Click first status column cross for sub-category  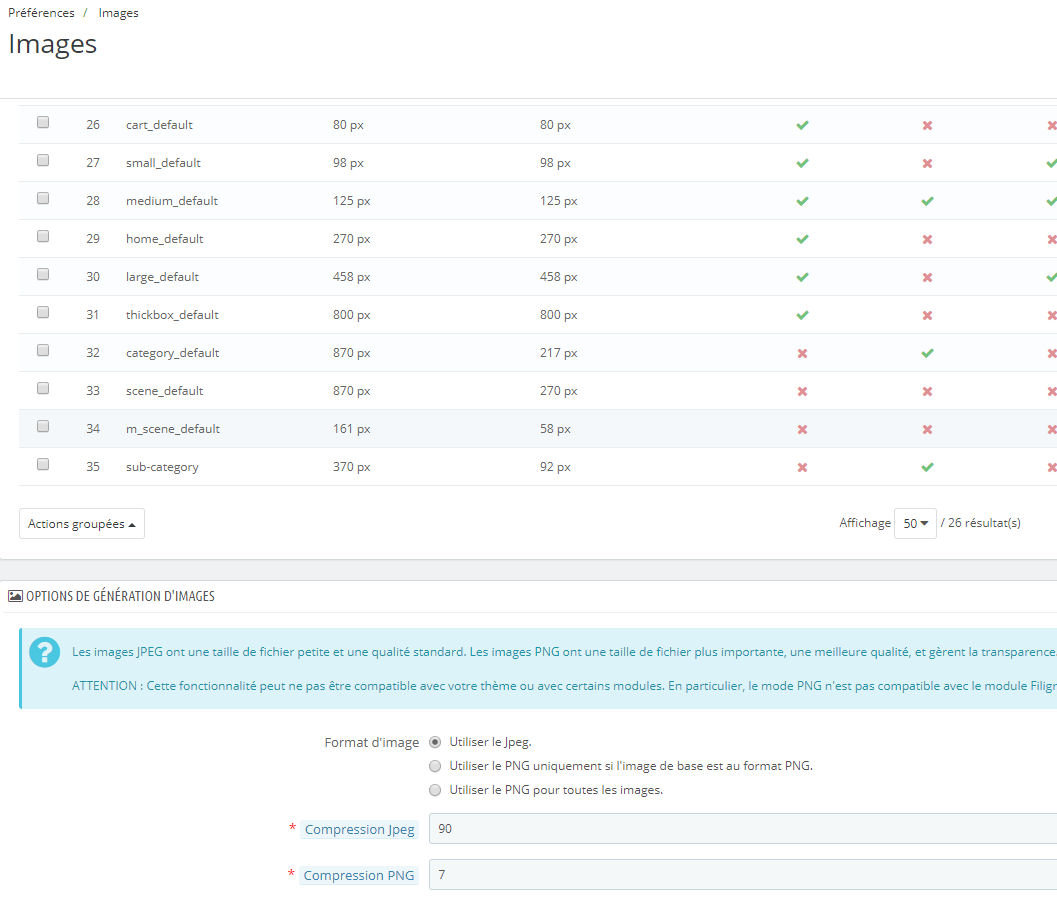pos(802,467)
